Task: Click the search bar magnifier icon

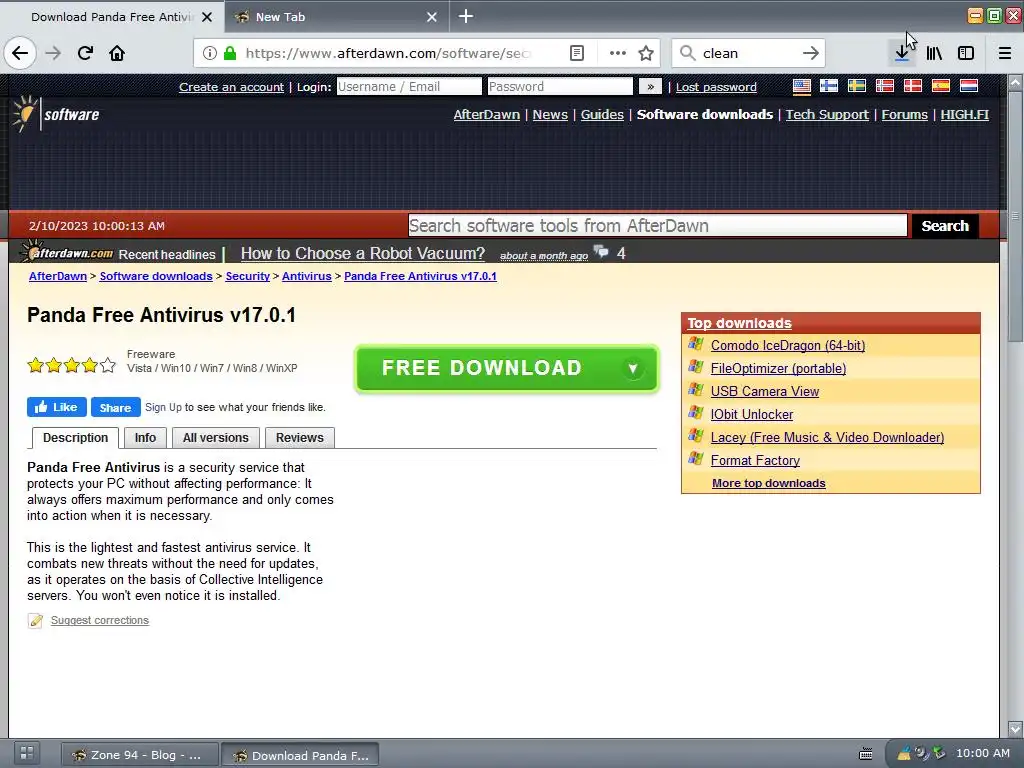Action: click(x=688, y=53)
